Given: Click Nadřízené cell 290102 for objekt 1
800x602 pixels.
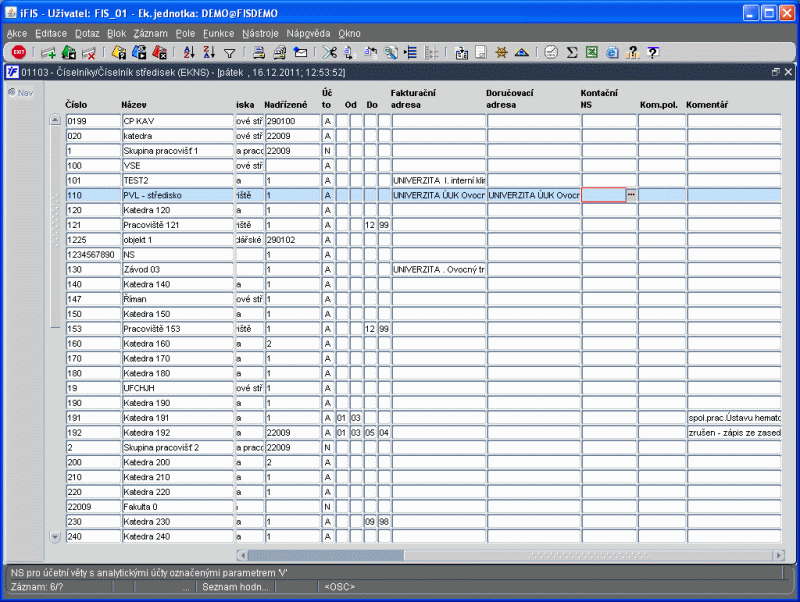Looking at the screenshot, I should click(292, 240).
